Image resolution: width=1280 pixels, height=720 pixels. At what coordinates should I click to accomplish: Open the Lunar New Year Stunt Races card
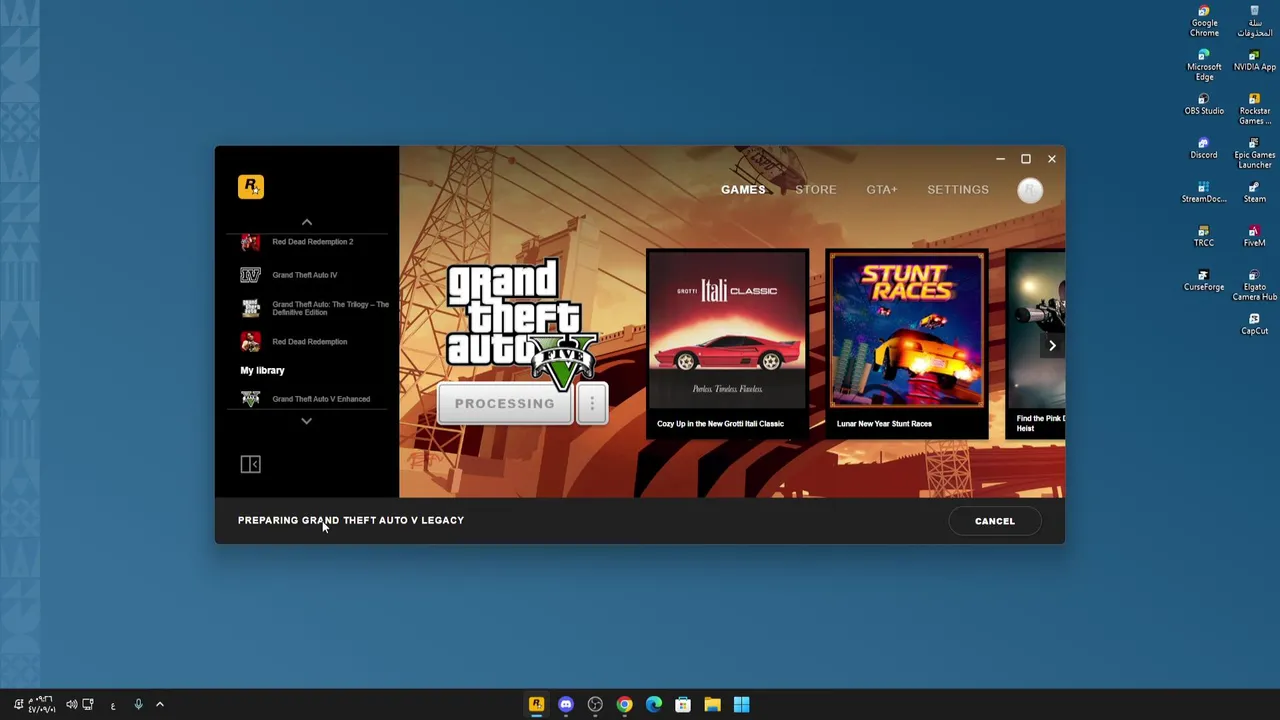[x=907, y=343]
